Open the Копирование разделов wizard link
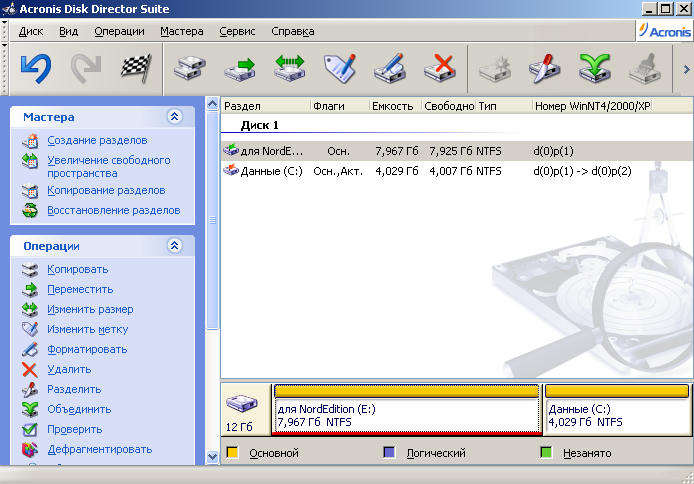The image size is (694, 484). pyautogui.click(x=106, y=191)
